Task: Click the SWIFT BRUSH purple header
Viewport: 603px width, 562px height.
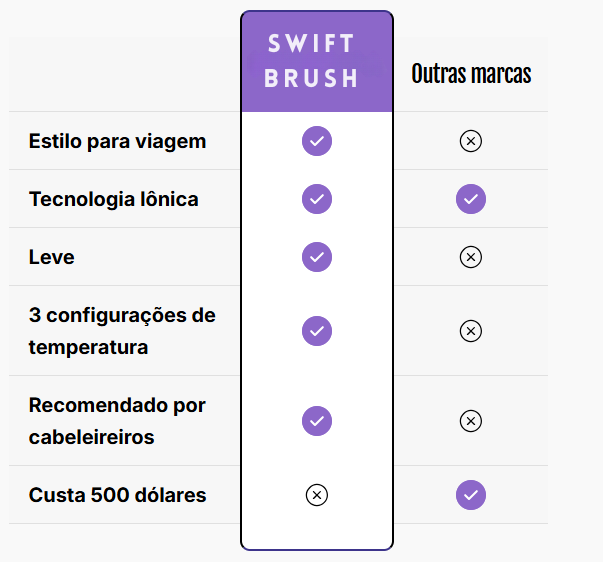Action: click(316, 61)
